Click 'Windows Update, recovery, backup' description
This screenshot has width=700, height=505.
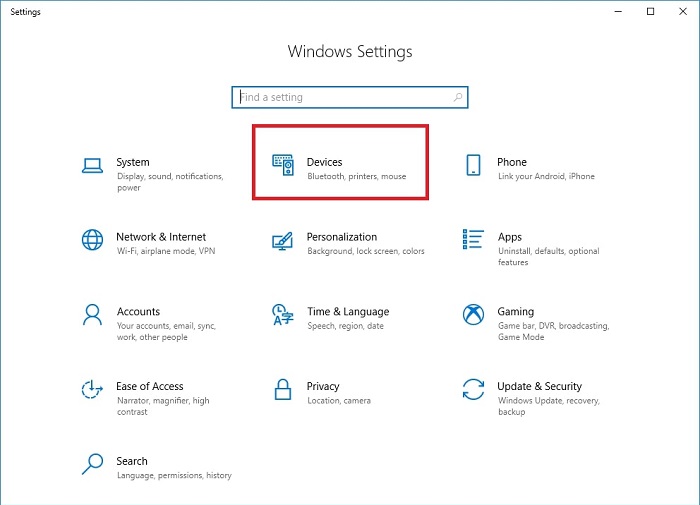point(549,406)
